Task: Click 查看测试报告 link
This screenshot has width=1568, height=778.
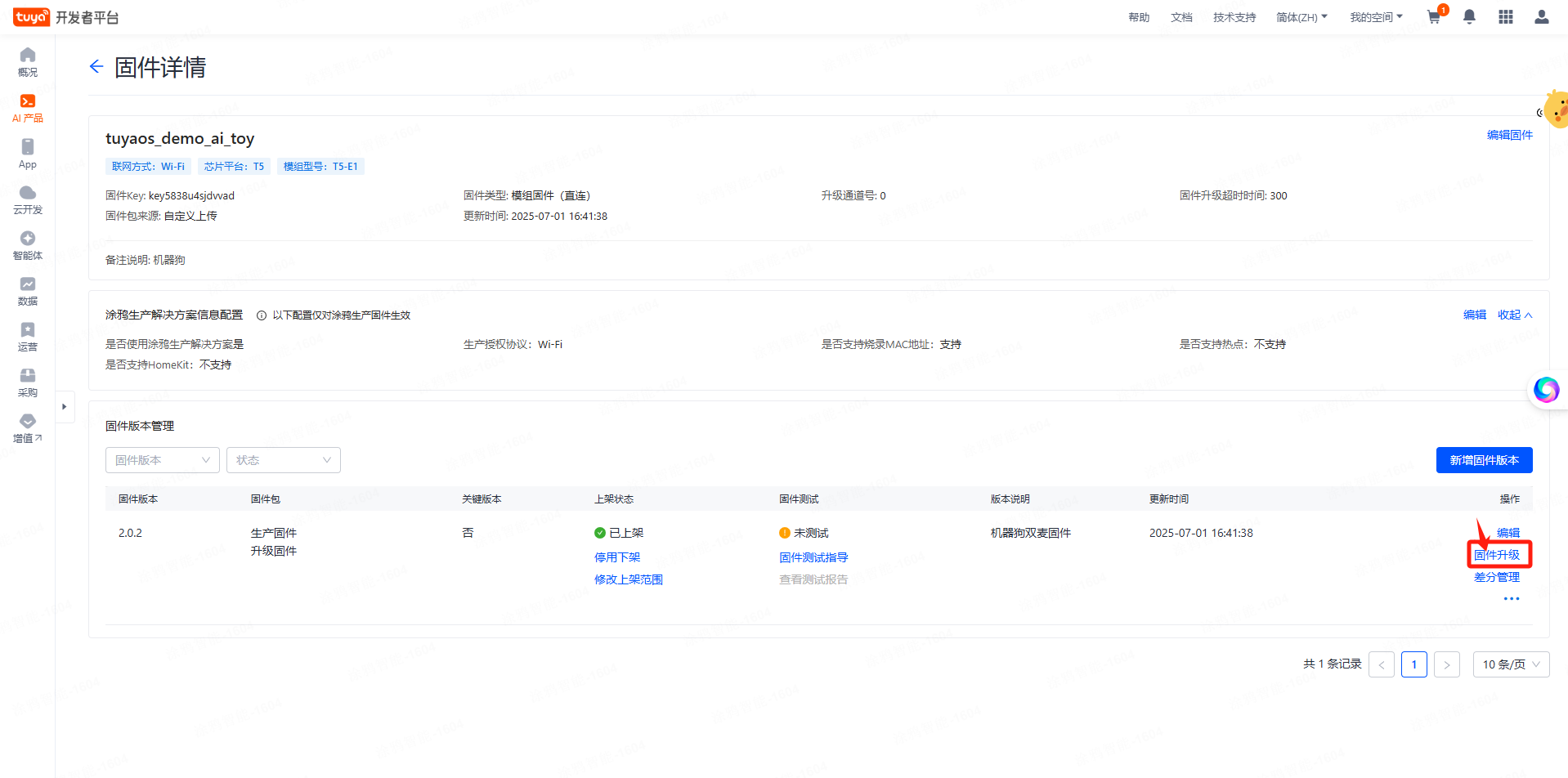Action: pyautogui.click(x=813, y=579)
